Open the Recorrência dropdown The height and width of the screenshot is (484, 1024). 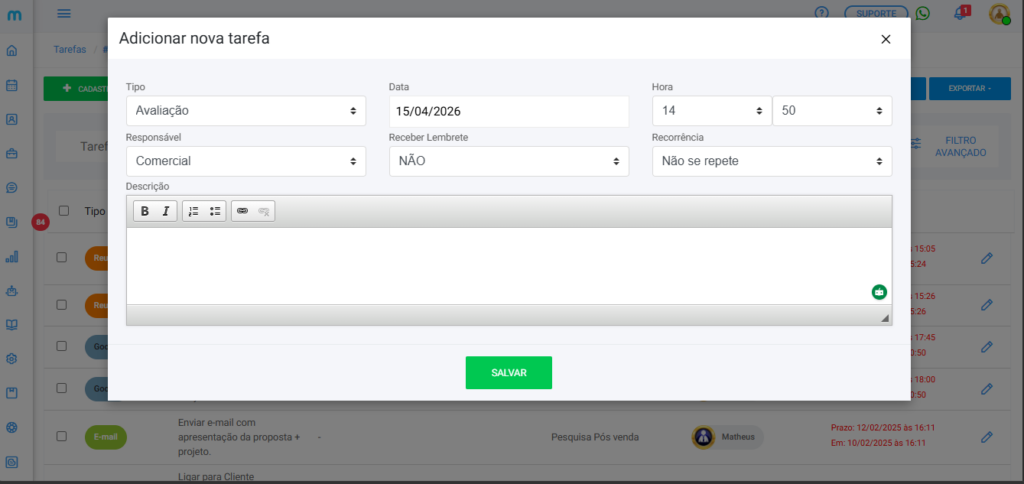tap(771, 161)
